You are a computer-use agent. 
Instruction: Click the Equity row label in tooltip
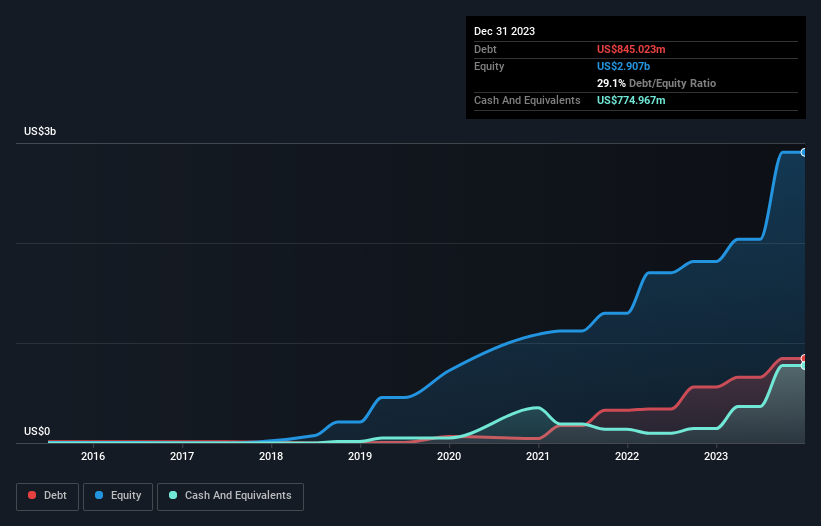(x=489, y=66)
